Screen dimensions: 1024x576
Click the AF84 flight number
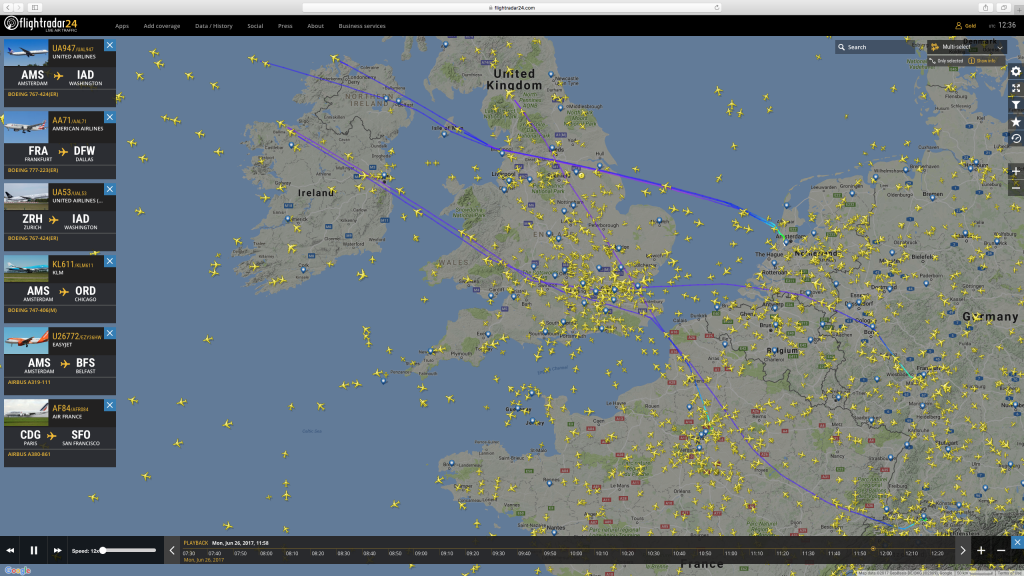[61, 408]
